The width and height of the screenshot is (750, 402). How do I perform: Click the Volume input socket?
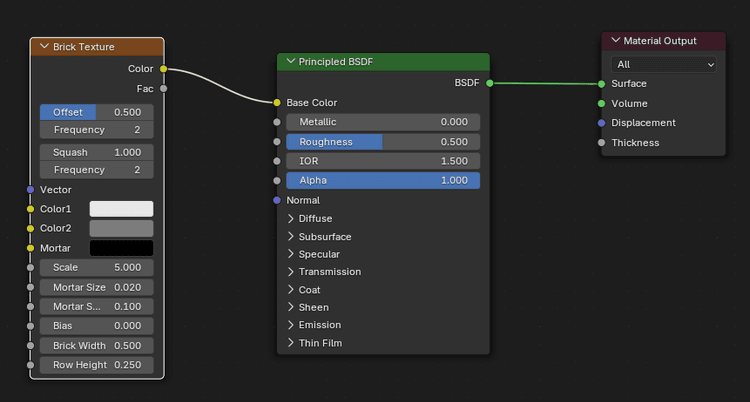coord(601,103)
